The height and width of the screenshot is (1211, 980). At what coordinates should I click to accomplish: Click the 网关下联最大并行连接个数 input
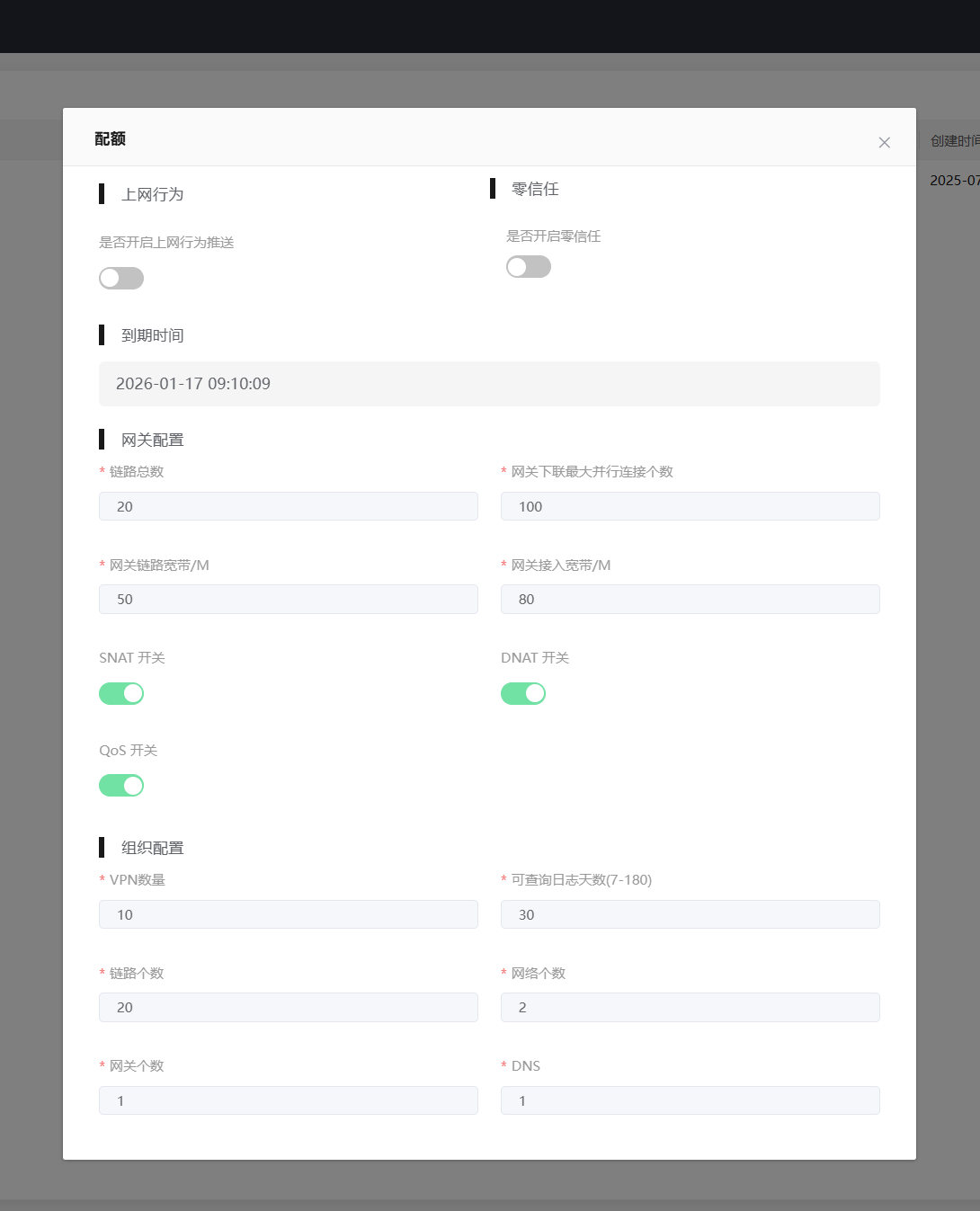click(x=690, y=506)
